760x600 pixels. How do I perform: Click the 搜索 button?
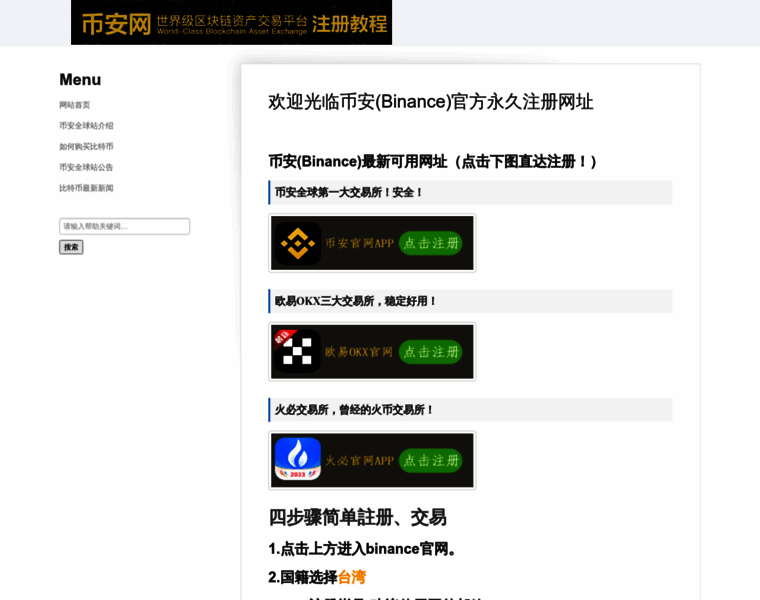71,247
